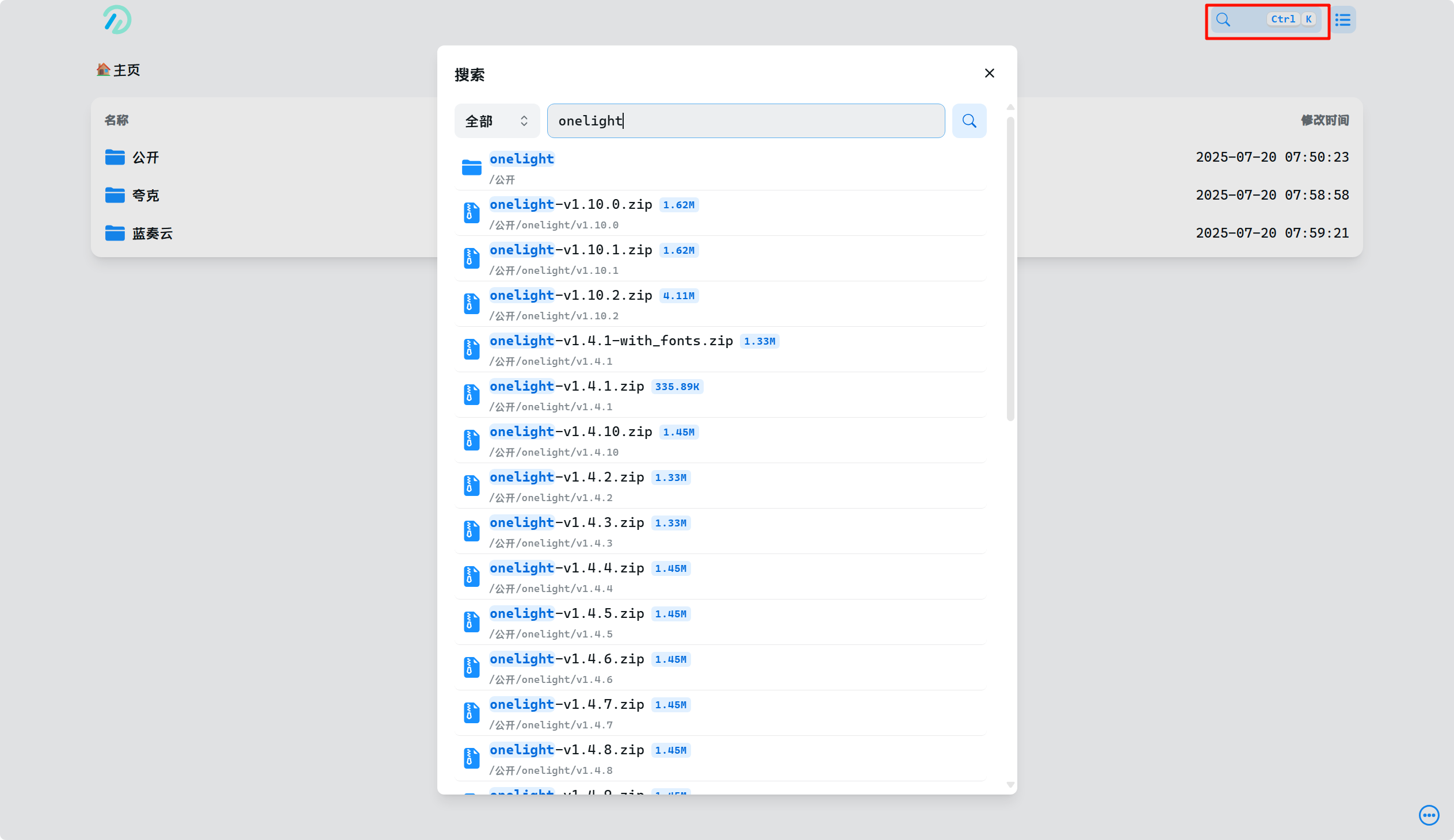The height and width of the screenshot is (840, 1454).
Task: Open the 全部 search scope dropdown
Action: [496, 121]
